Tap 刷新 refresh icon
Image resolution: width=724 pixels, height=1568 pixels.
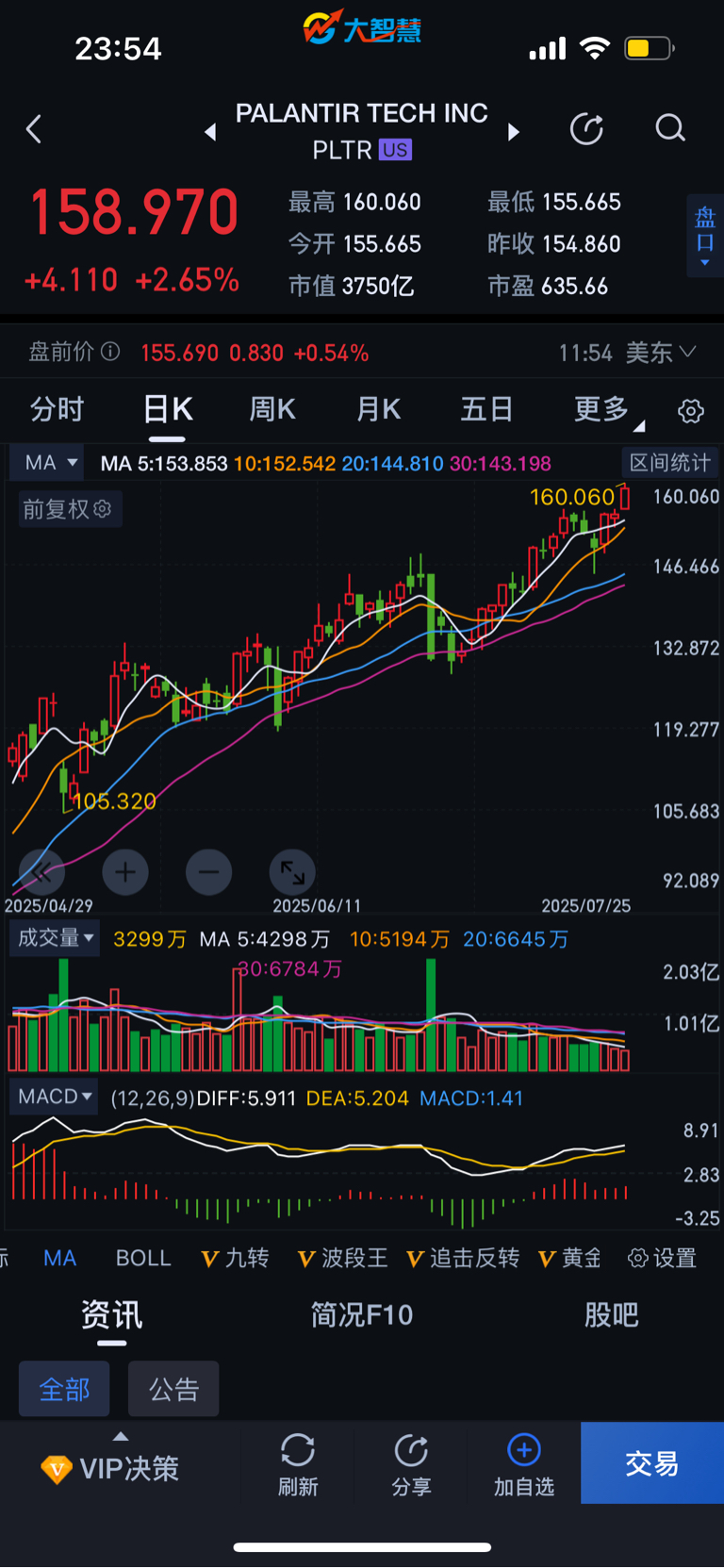tap(298, 1463)
